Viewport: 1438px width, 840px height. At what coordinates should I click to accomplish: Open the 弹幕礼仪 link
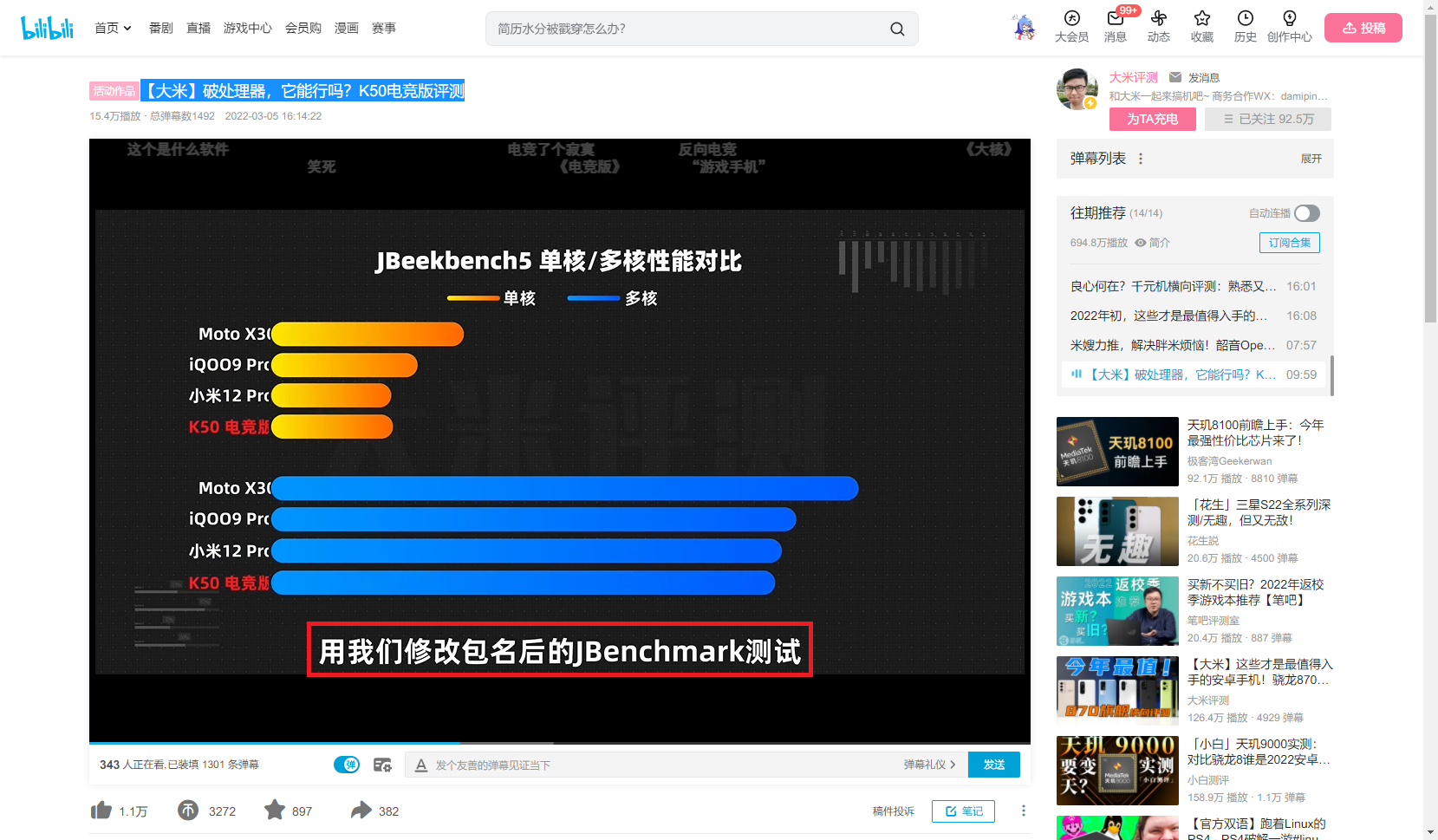click(929, 765)
